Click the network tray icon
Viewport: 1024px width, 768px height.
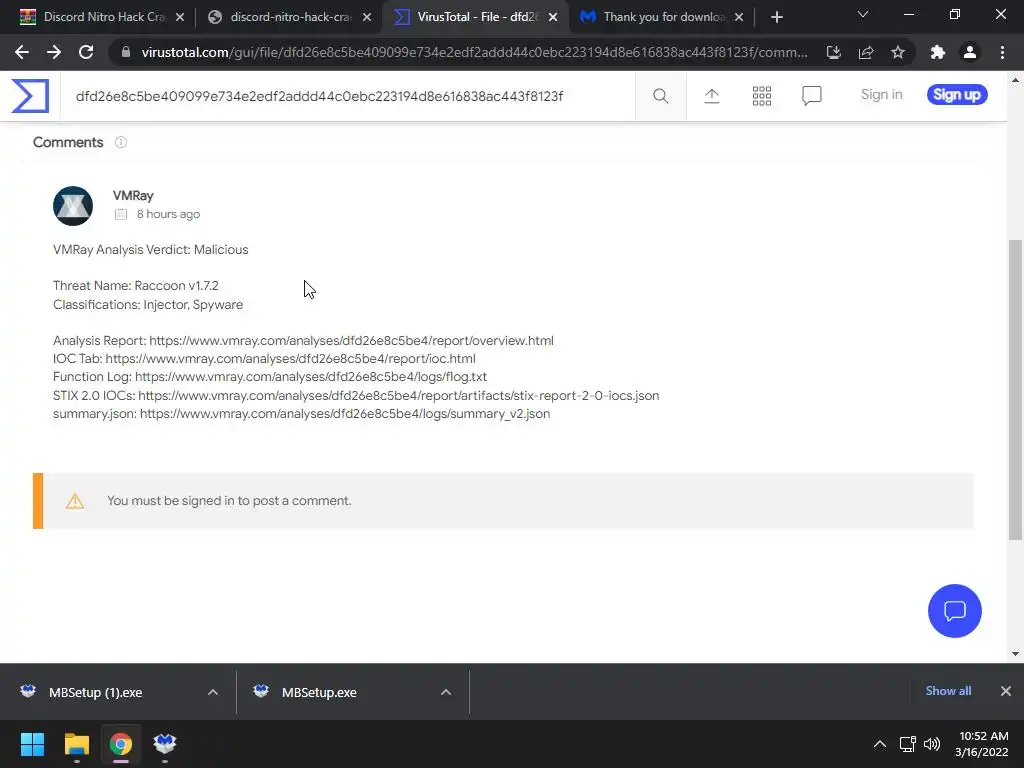[907, 744]
